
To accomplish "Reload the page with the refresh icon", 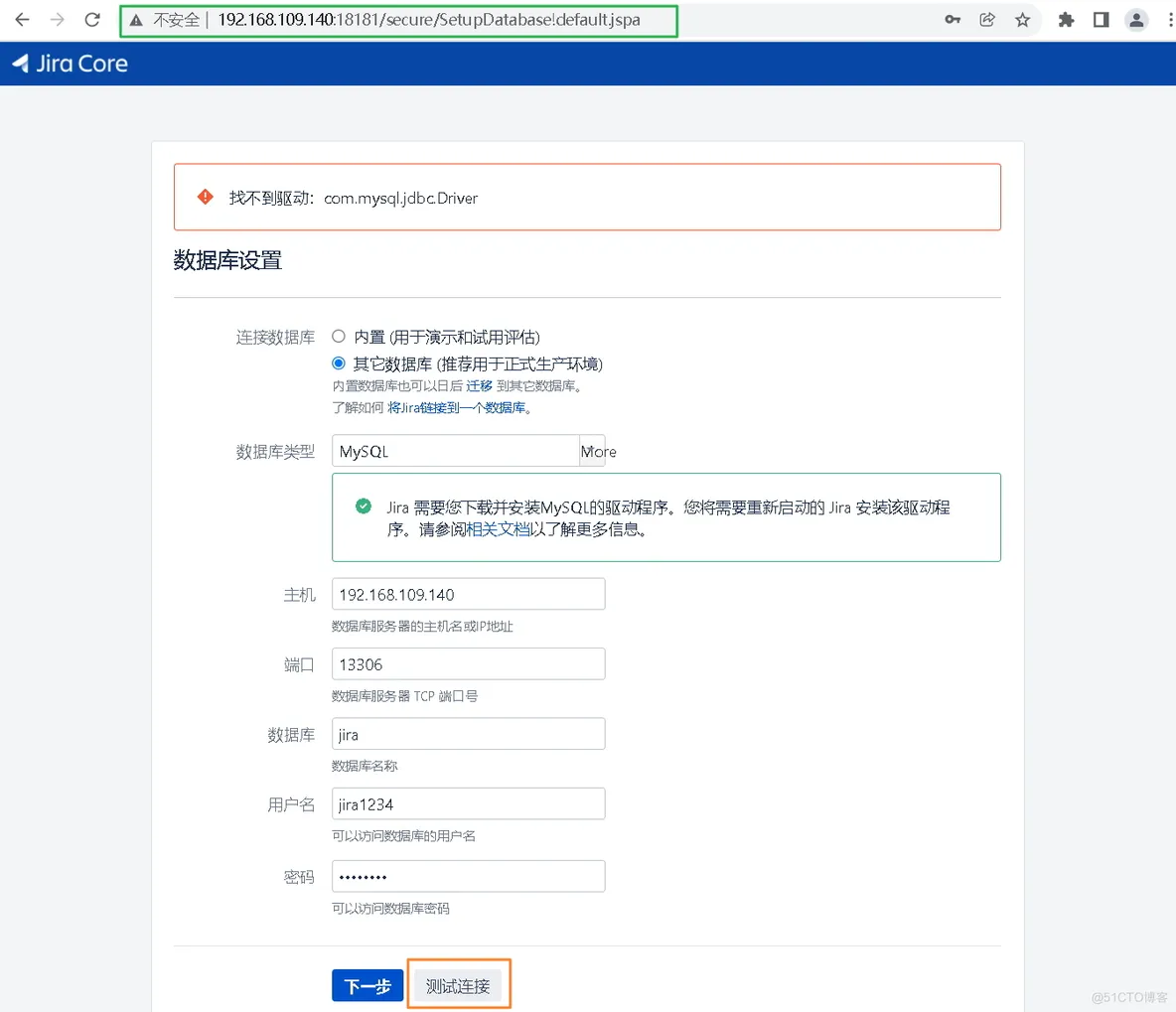I will pos(92,20).
